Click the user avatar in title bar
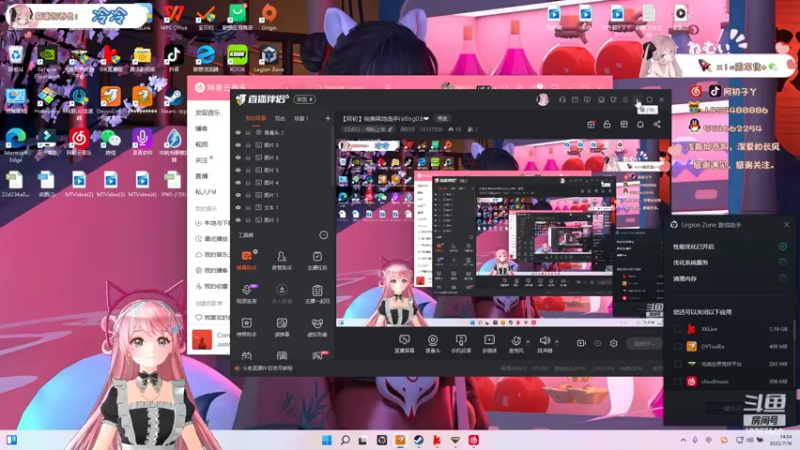800x450 pixels. pyautogui.click(x=543, y=99)
